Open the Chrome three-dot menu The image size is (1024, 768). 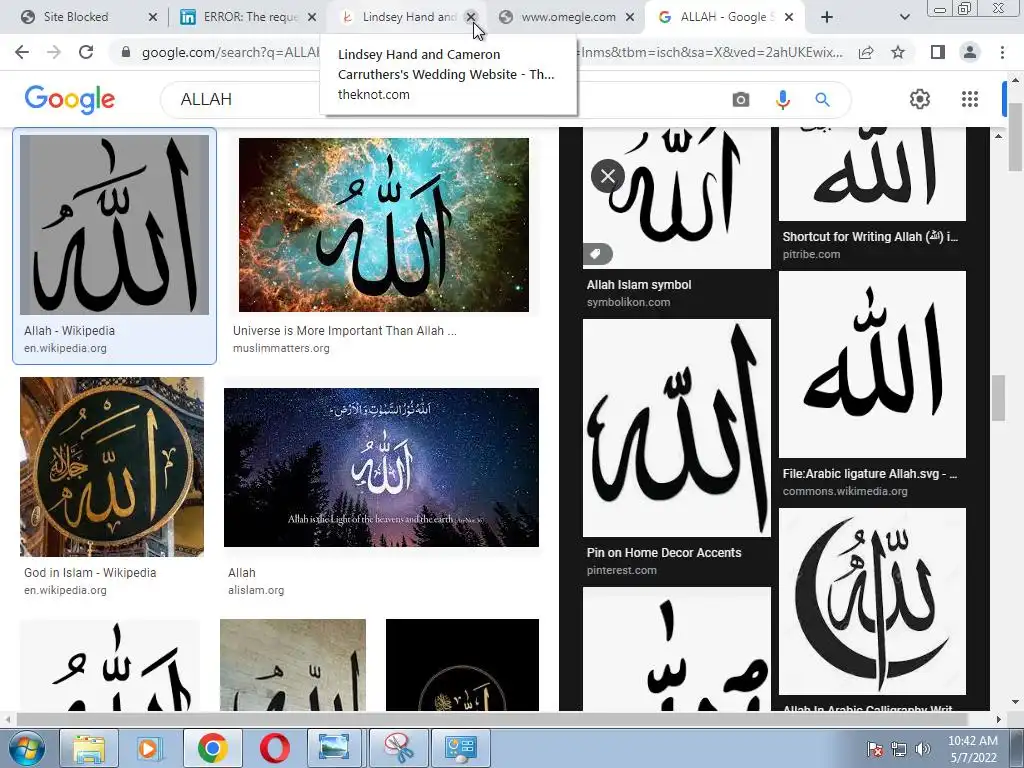[1002, 52]
